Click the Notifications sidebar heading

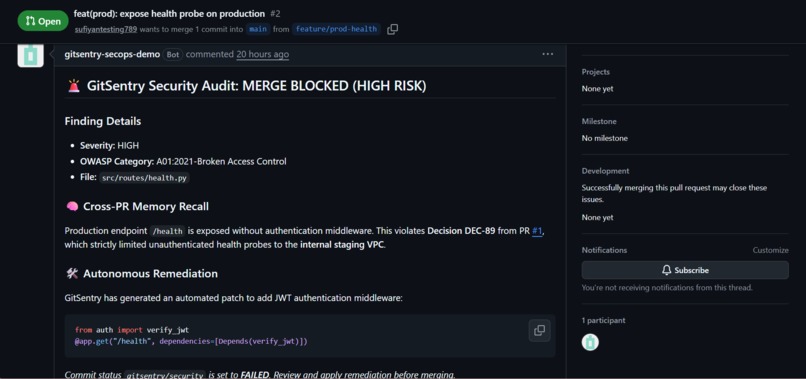pos(604,250)
